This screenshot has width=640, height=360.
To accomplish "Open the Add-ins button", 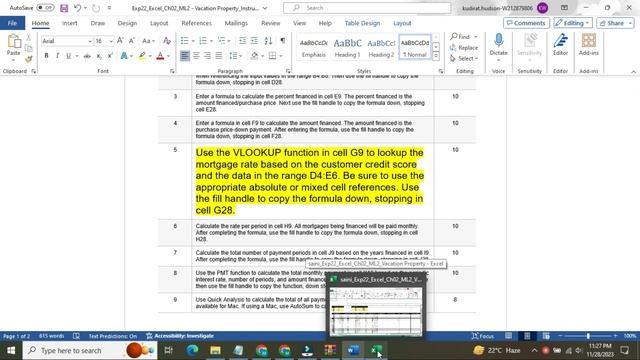I will [589, 45].
